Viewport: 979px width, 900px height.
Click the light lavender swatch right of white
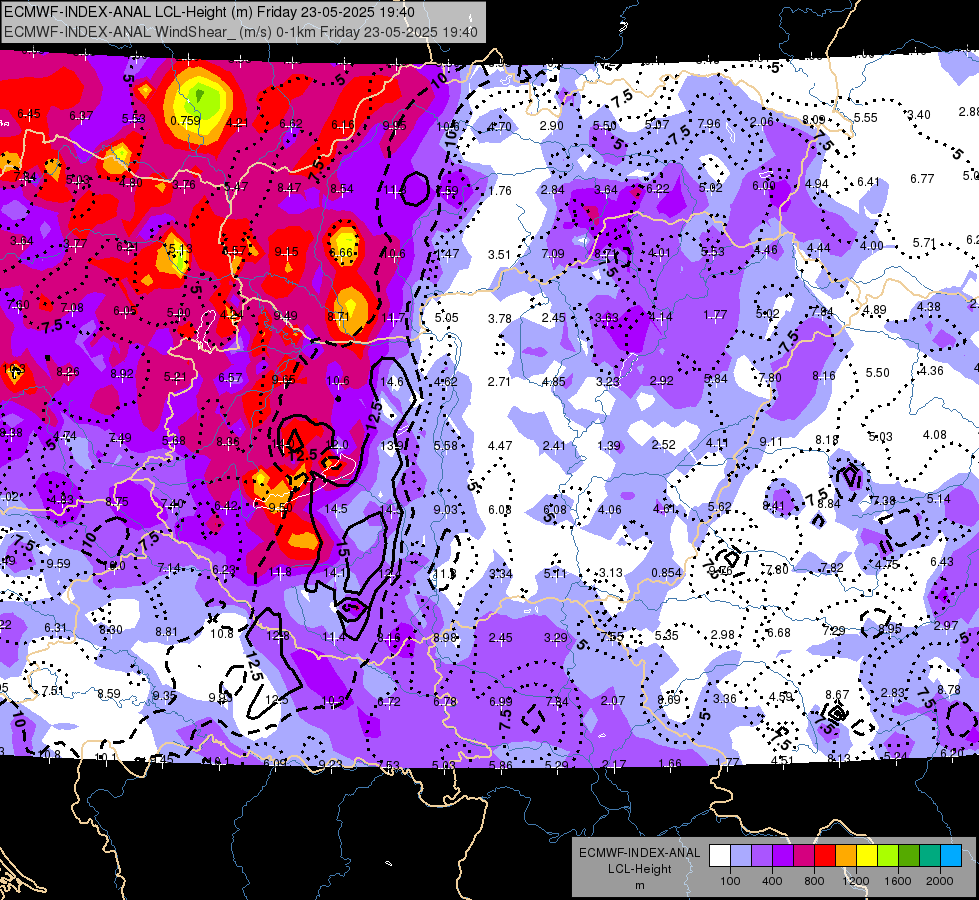pyautogui.click(x=741, y=856)
